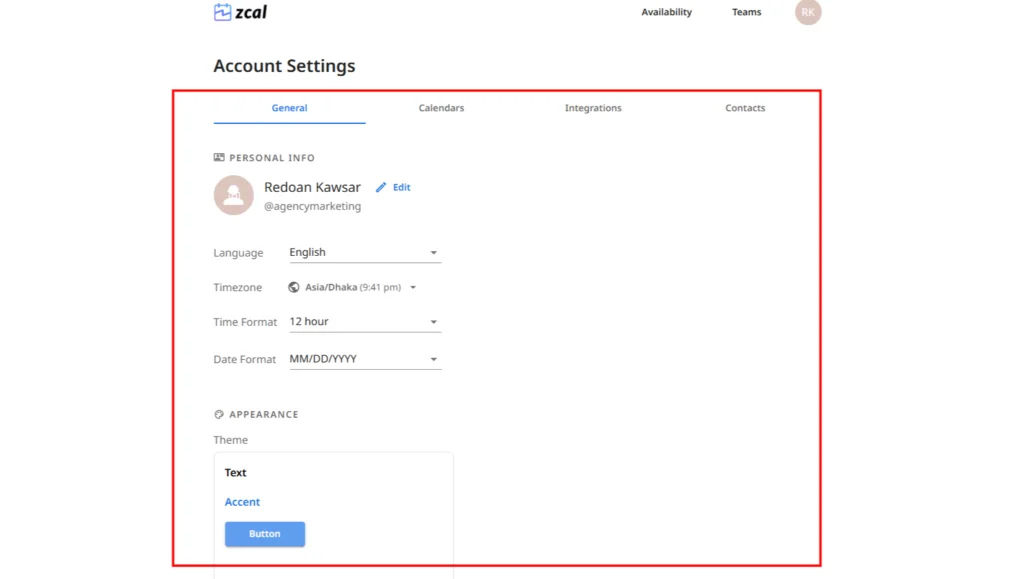This screenshot has height=579, width=1024.
Task: Select the General settings tab
Action: tap(289, 108)
